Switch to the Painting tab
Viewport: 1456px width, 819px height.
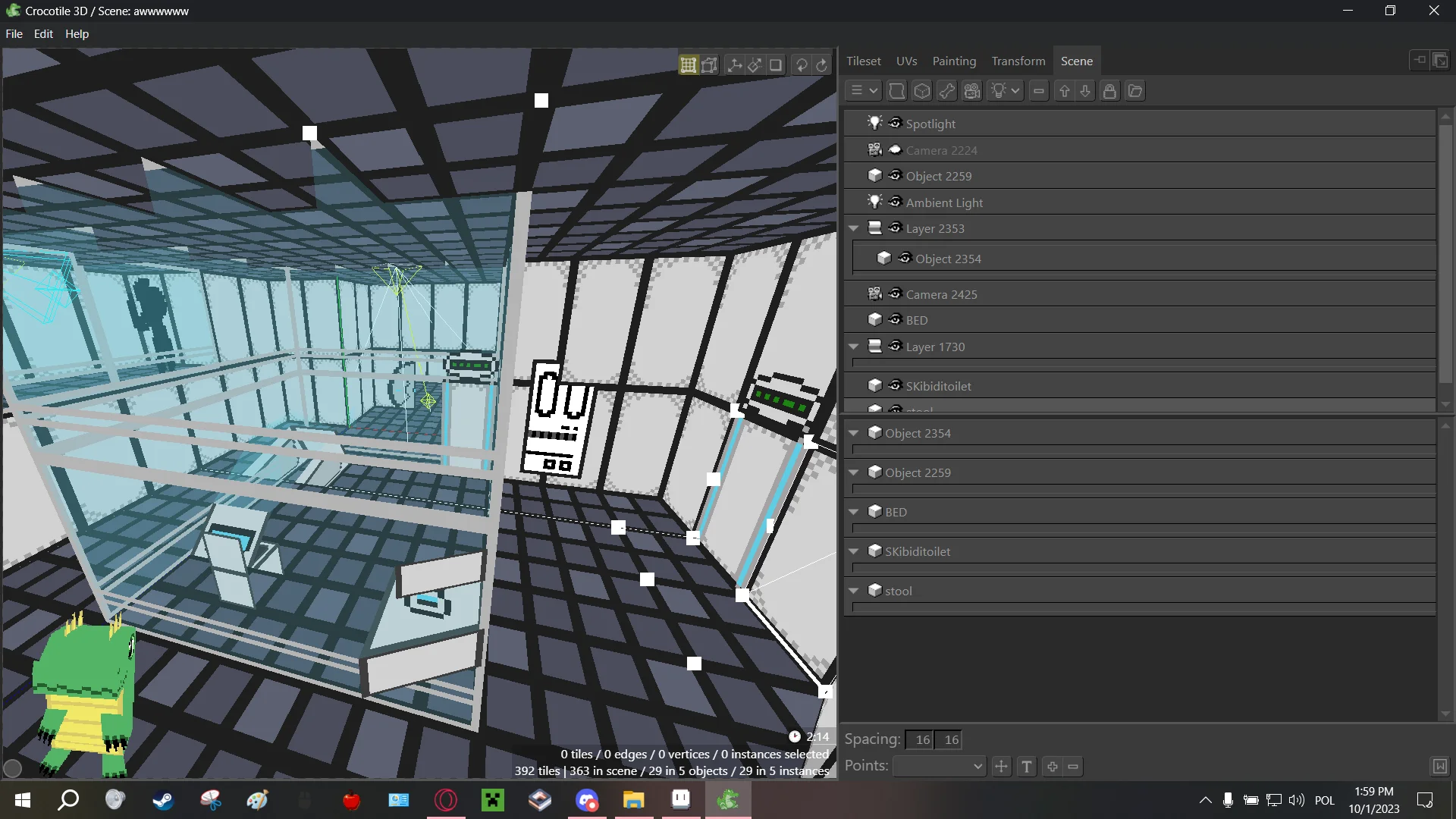[954, 61]
